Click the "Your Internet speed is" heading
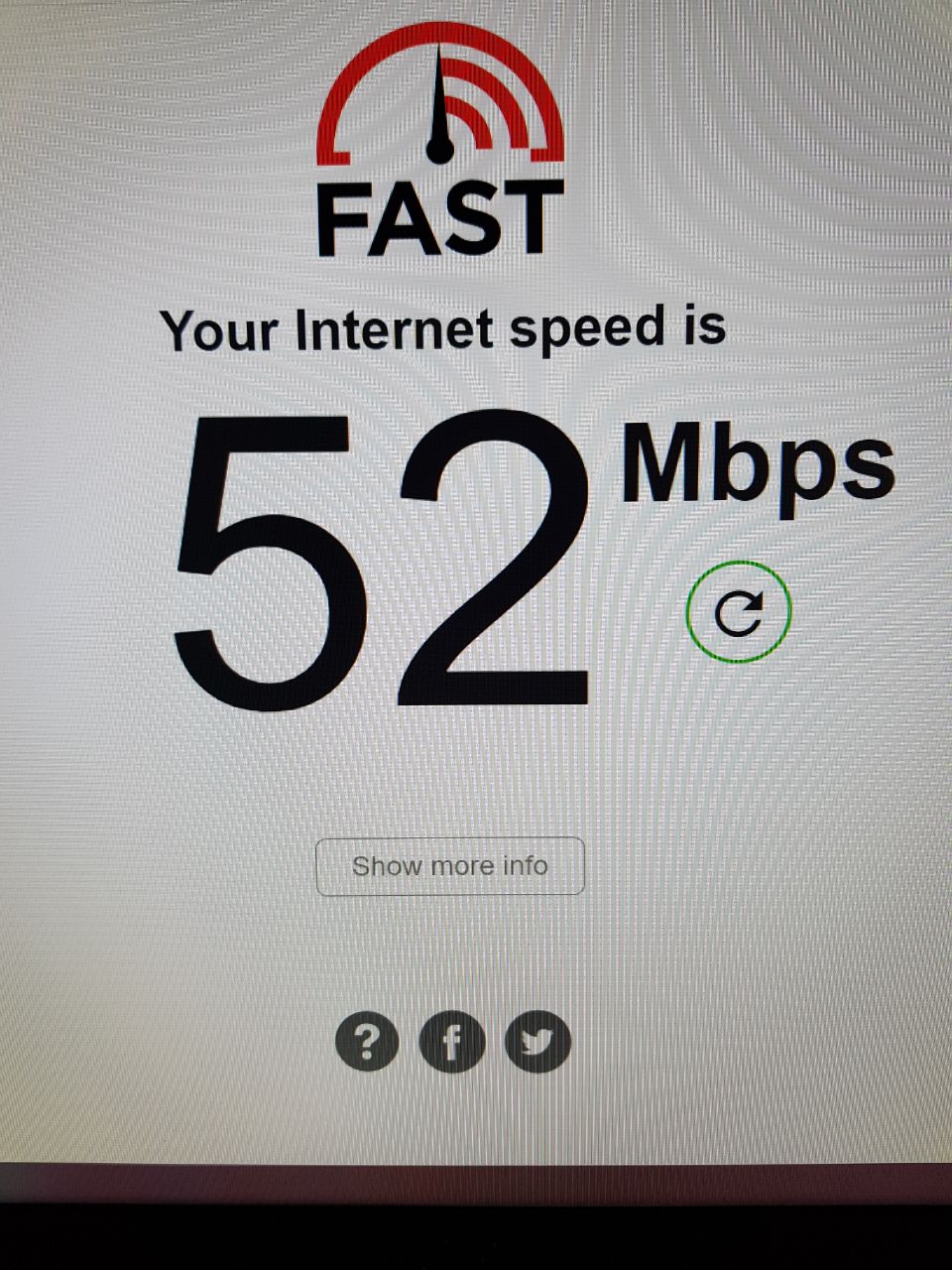 [x=443, y=330]
